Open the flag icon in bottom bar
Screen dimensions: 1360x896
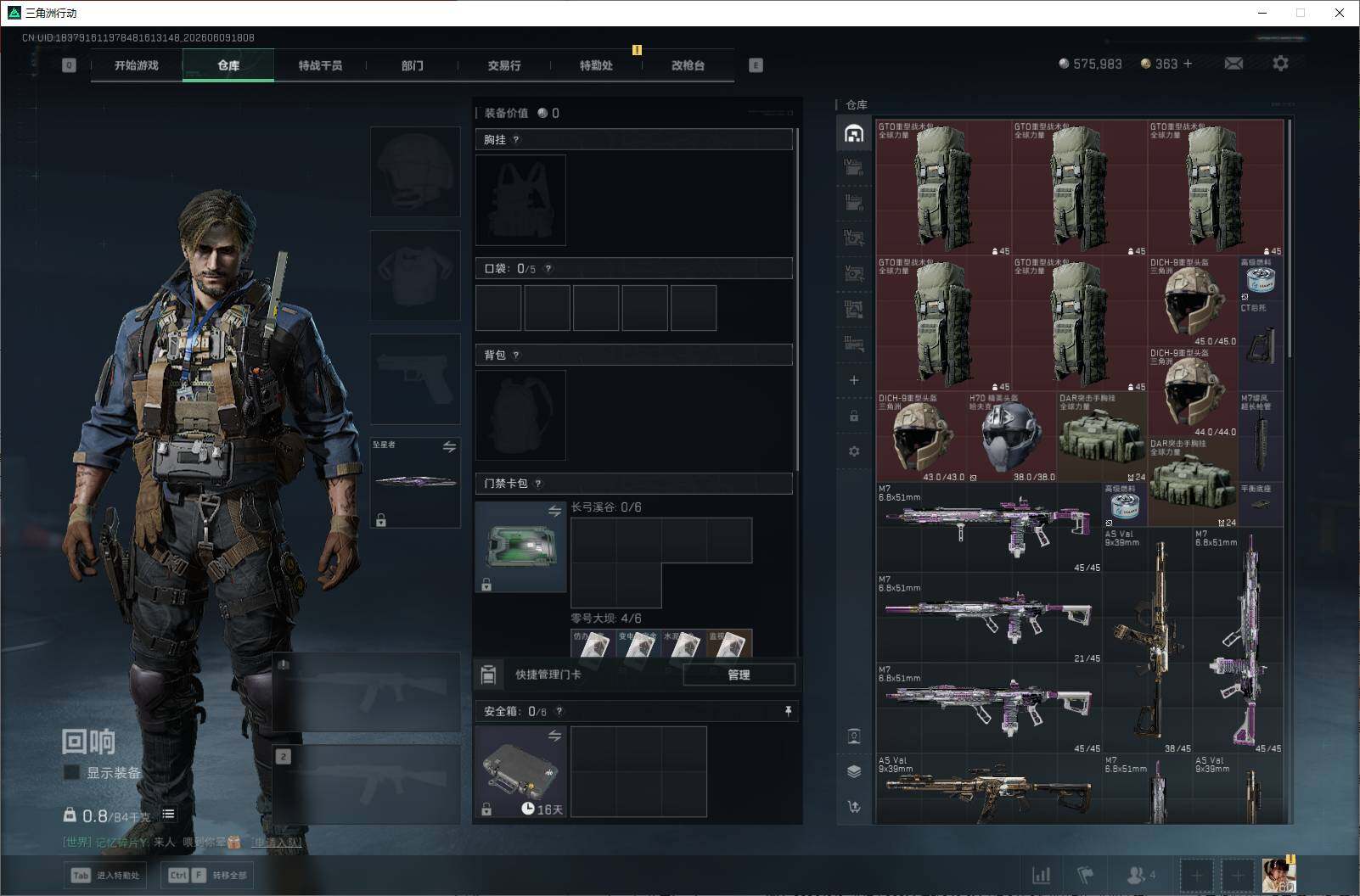click(x=1085, y=875)
